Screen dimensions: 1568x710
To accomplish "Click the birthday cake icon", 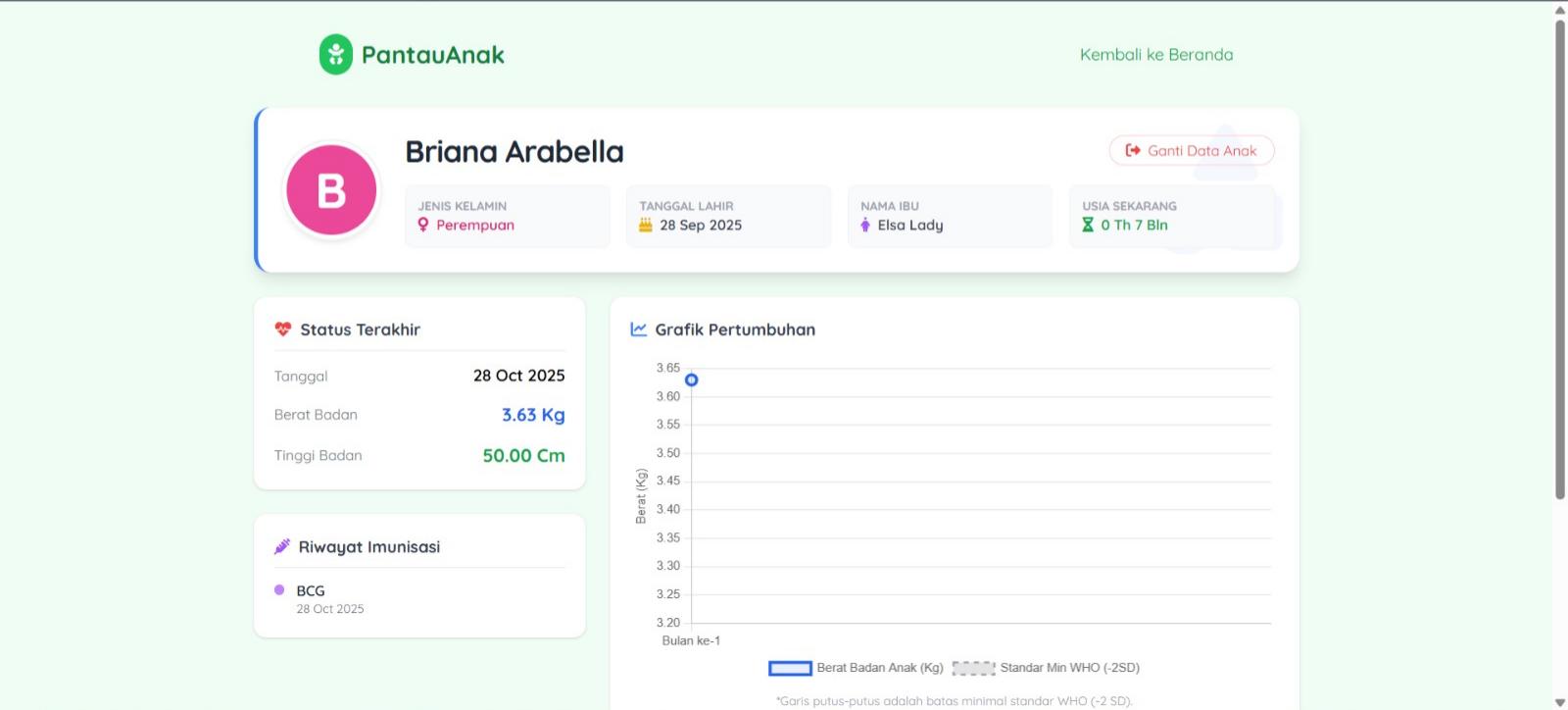I will (646, 225).
